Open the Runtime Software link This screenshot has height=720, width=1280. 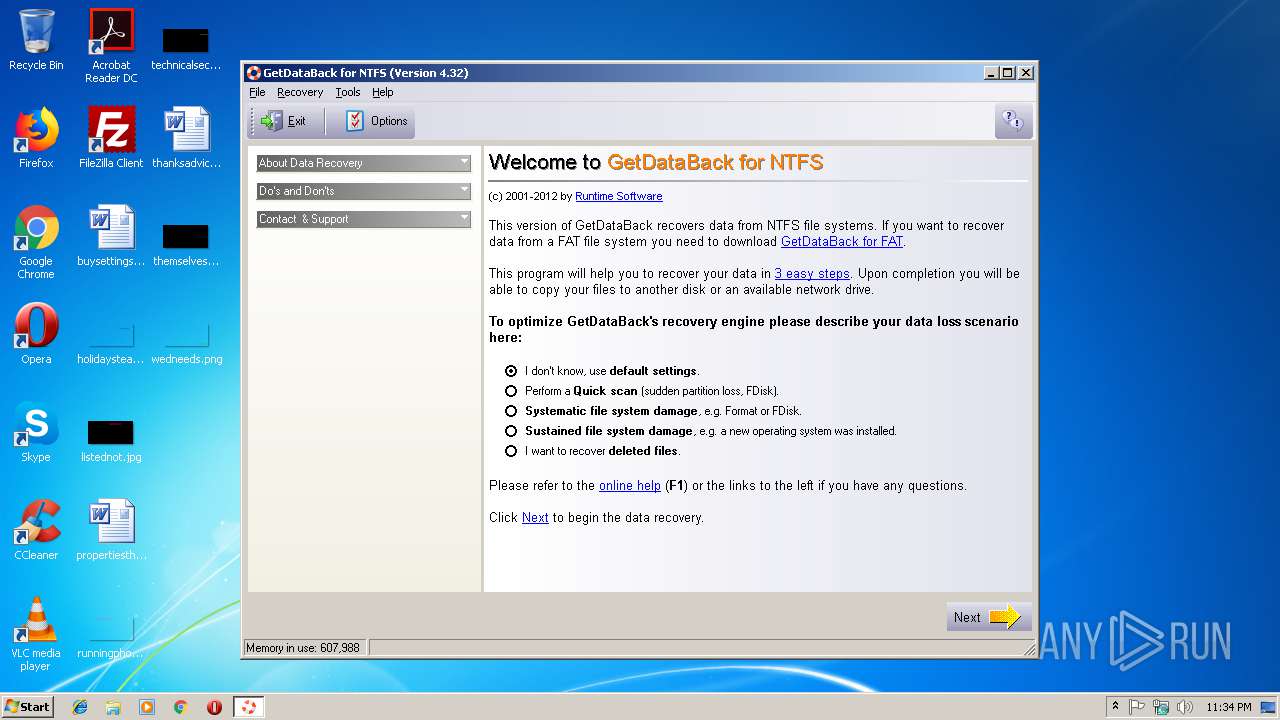pyautogui.click(x=618, y=196)
